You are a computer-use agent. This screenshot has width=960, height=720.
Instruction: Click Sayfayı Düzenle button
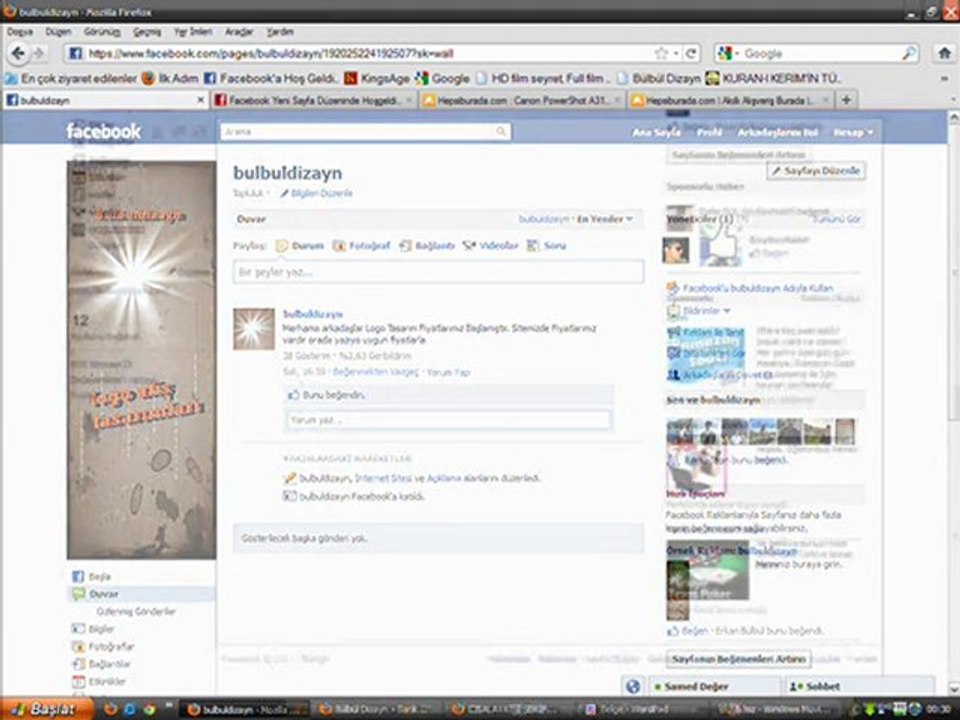[x=816, y=171]
